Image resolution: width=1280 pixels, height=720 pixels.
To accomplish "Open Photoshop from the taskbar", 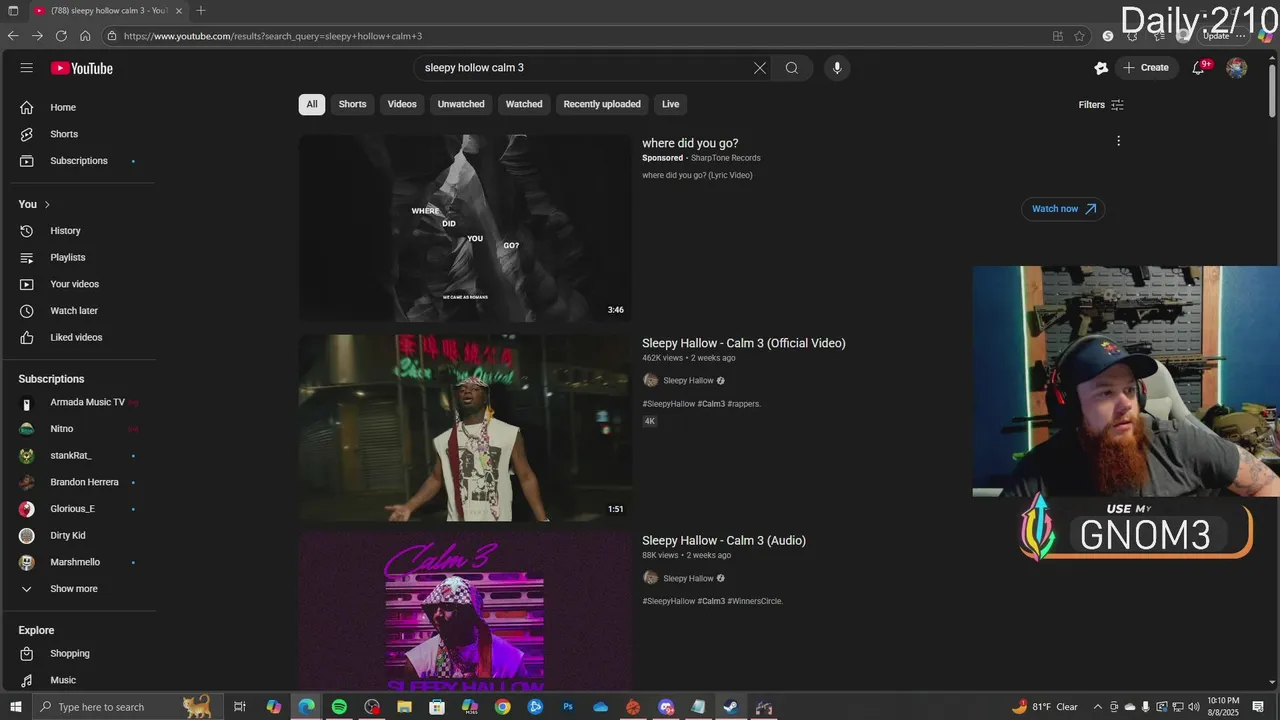I will click(x=568, y=707).
